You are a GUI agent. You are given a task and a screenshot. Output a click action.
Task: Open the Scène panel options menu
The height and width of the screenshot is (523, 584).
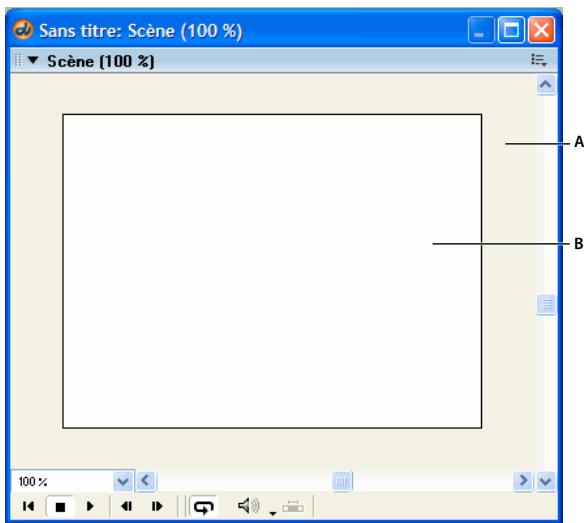(539, 60)
